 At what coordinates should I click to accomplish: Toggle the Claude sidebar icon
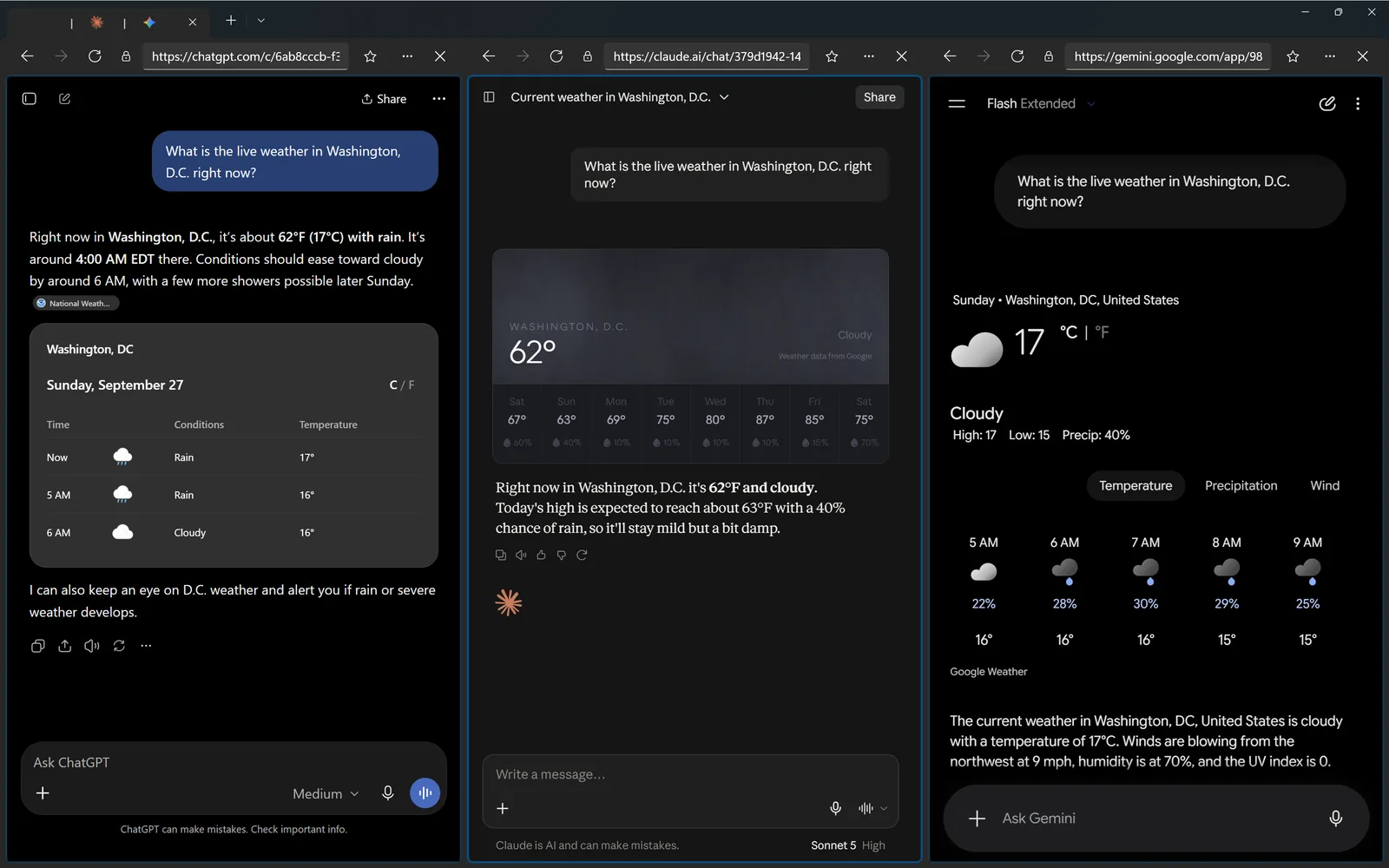pyautogui.click(x=489, y=97)
